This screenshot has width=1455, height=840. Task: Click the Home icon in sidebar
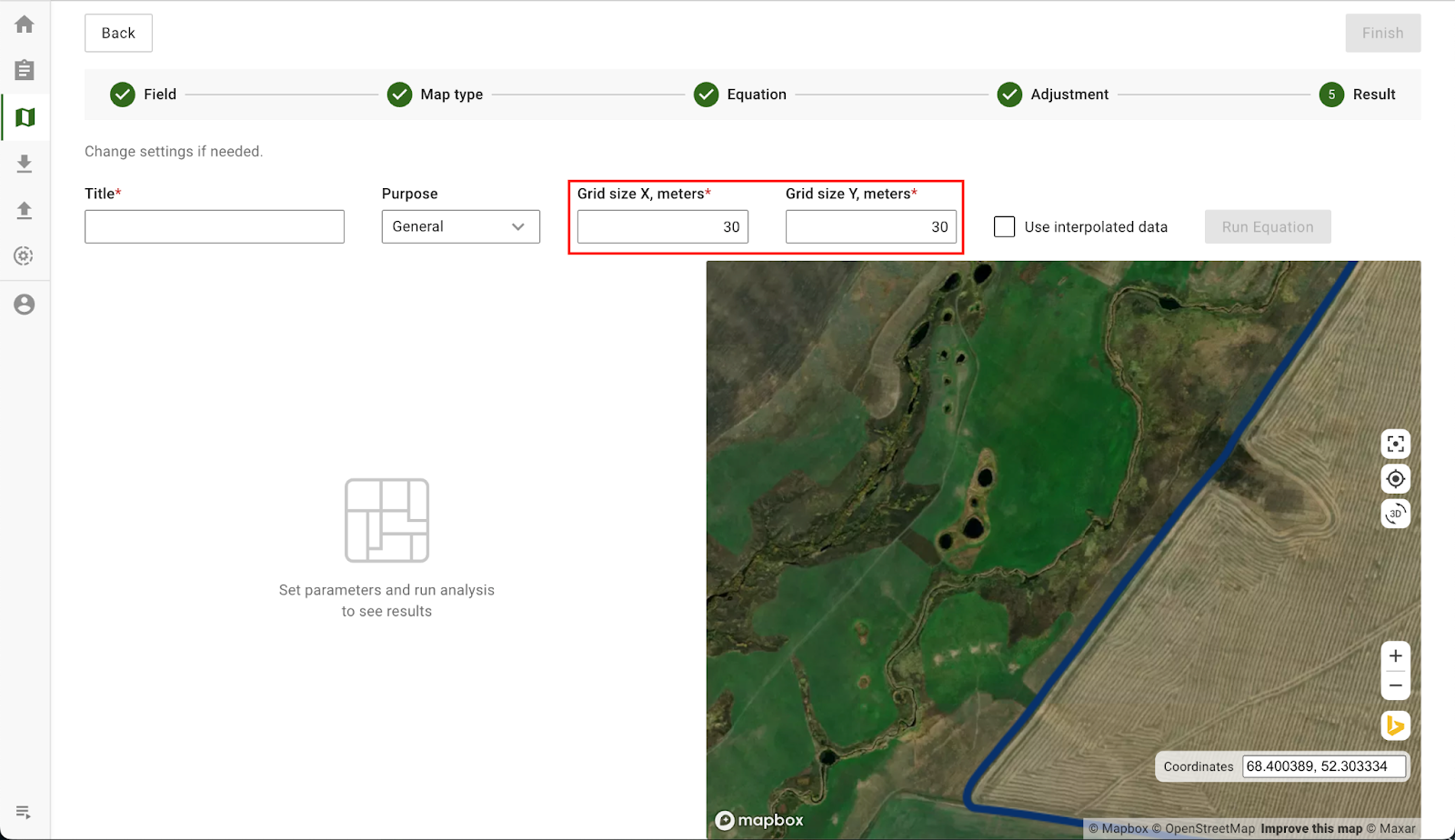coord(25,25)
